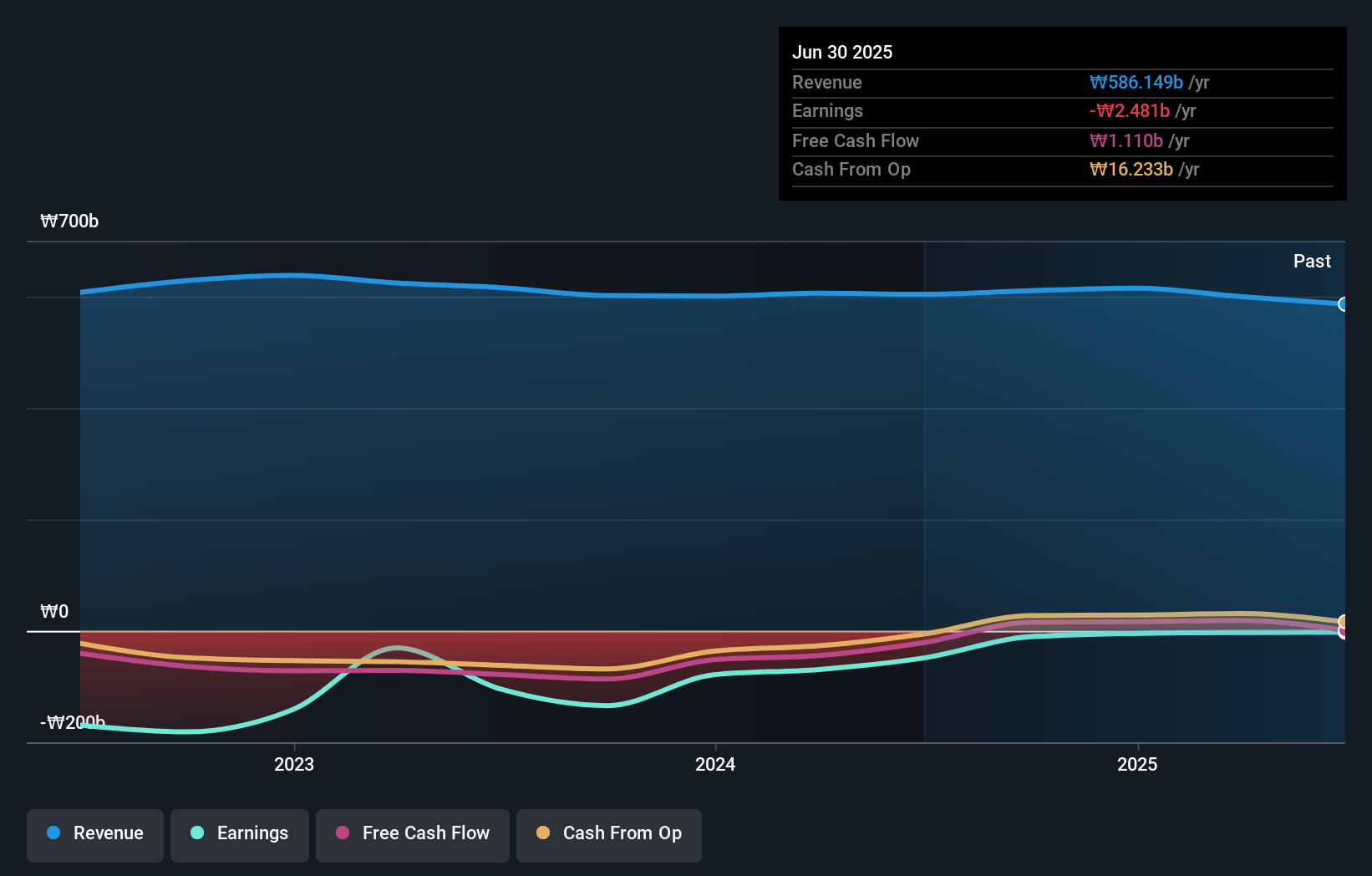Viewport: 1372px width, 876px height.
Task: Toggle the Revenue legend button
Action: (95, 835)
